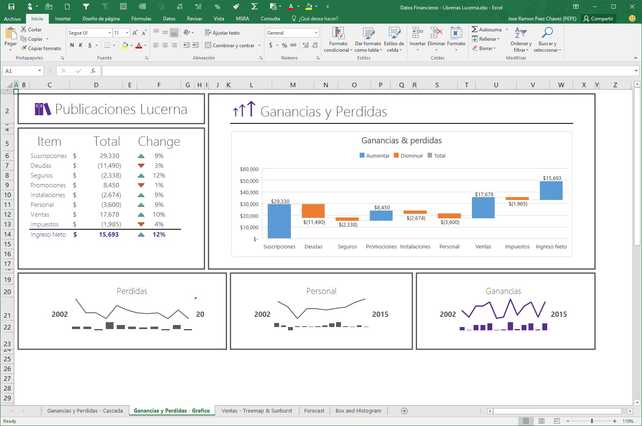Open Buscar y seleccionar magnifier
The image size is (642, 426).
[547, 39]
